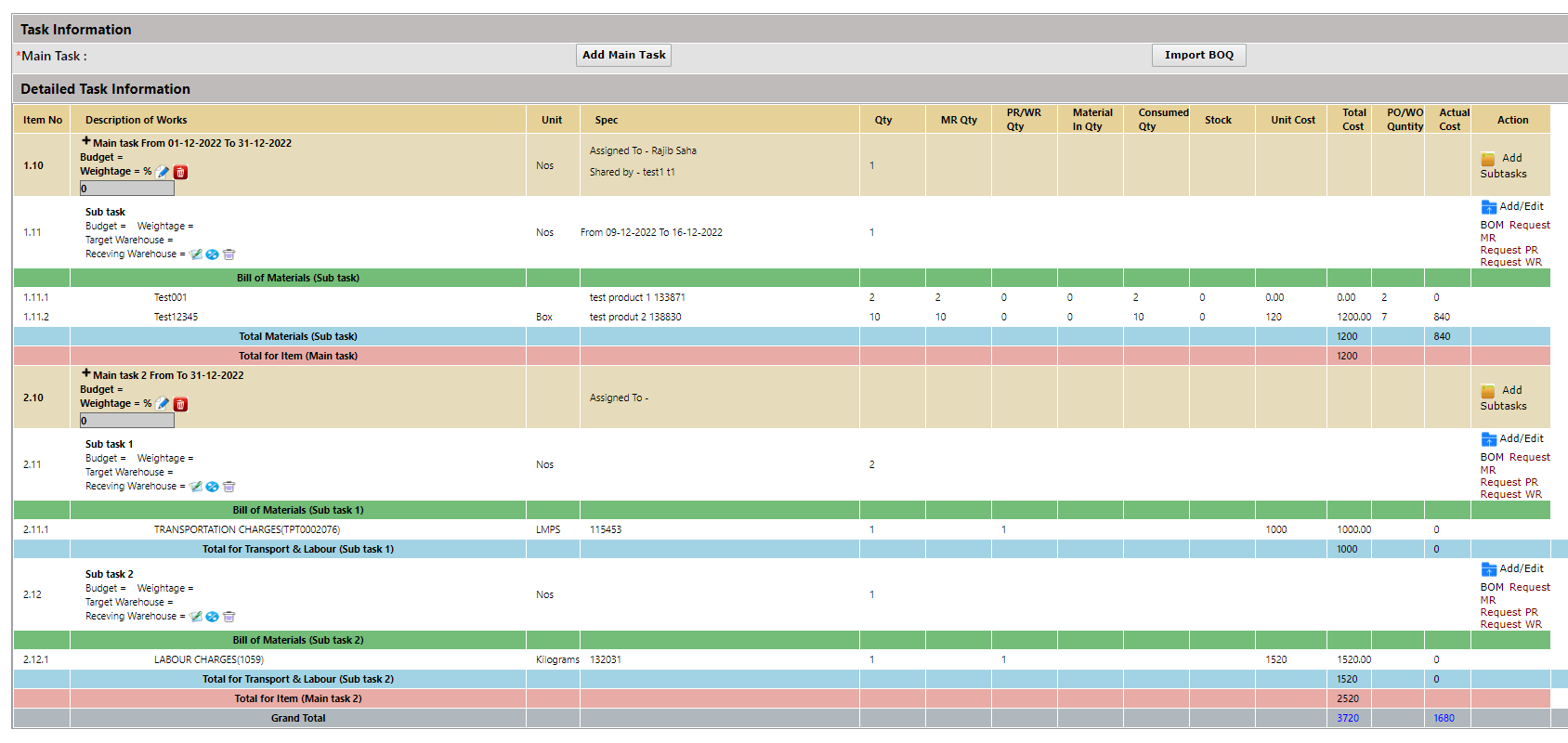1568x743 pixels.
Task: Click item number 2.12.1
Action: [x=36, y=660]
